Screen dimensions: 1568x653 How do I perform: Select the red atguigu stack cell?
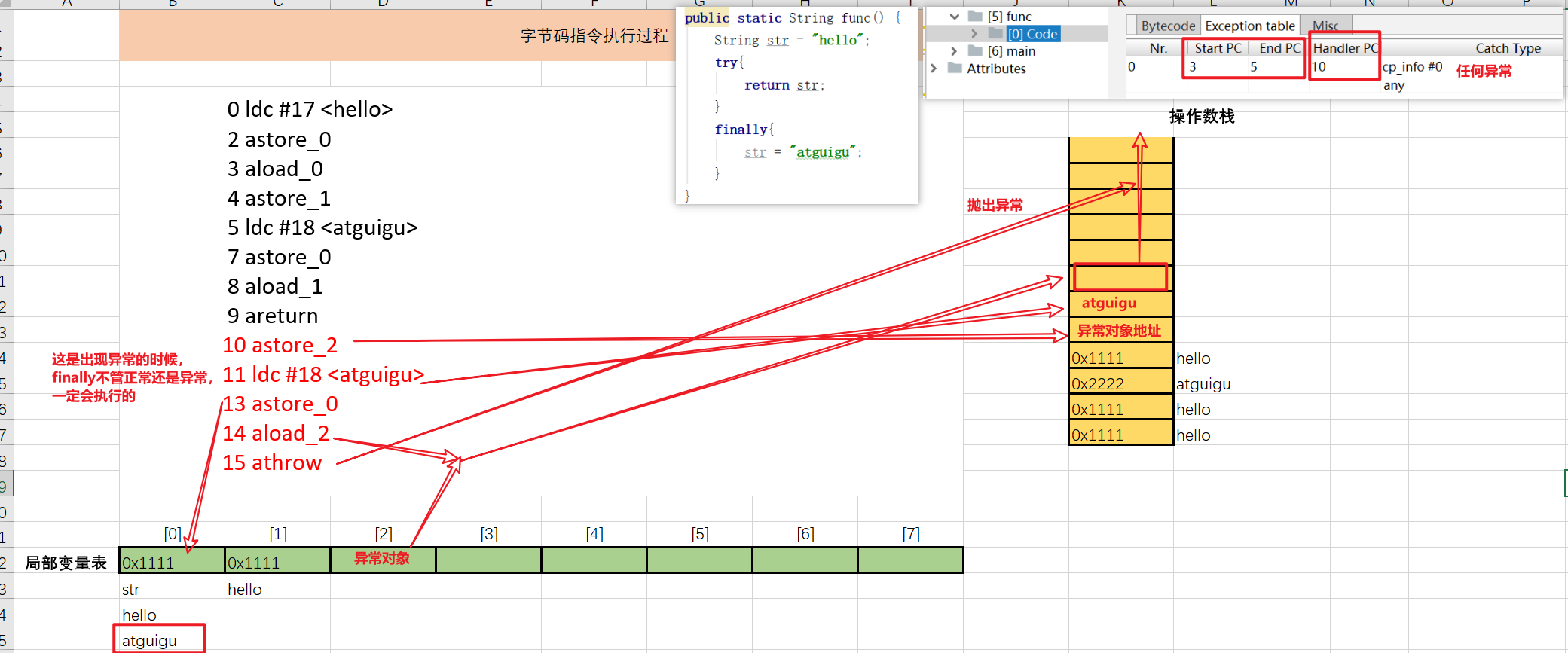[x=1121, y=303]
